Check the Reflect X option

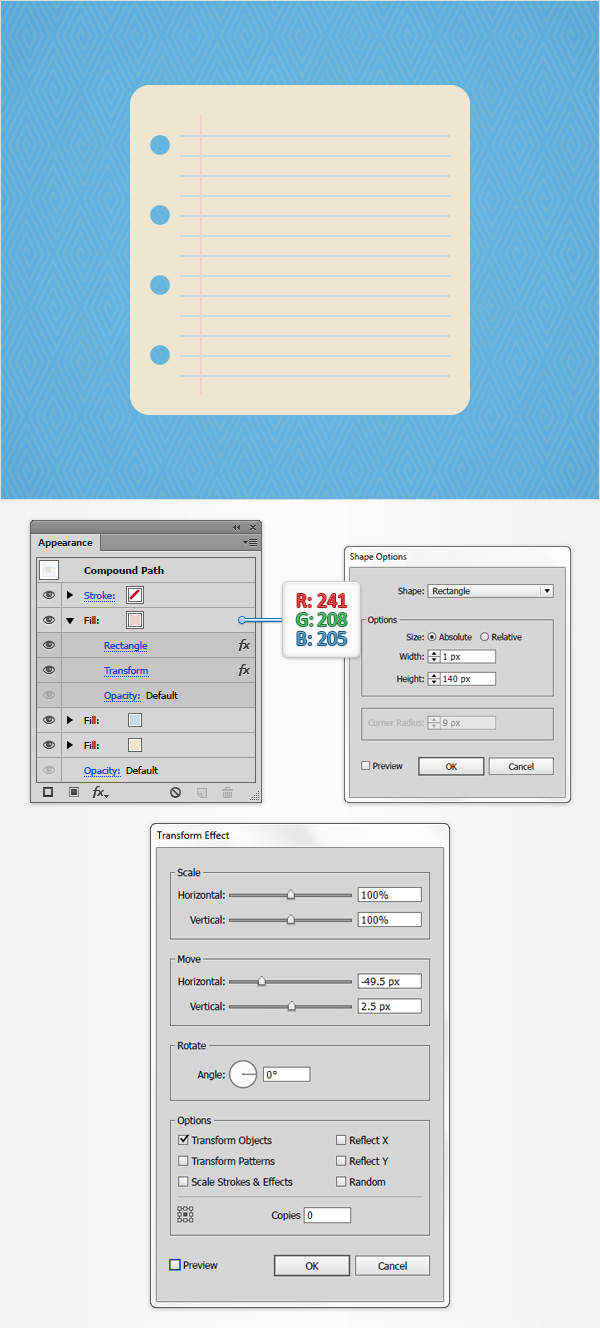click(341, 1140)
